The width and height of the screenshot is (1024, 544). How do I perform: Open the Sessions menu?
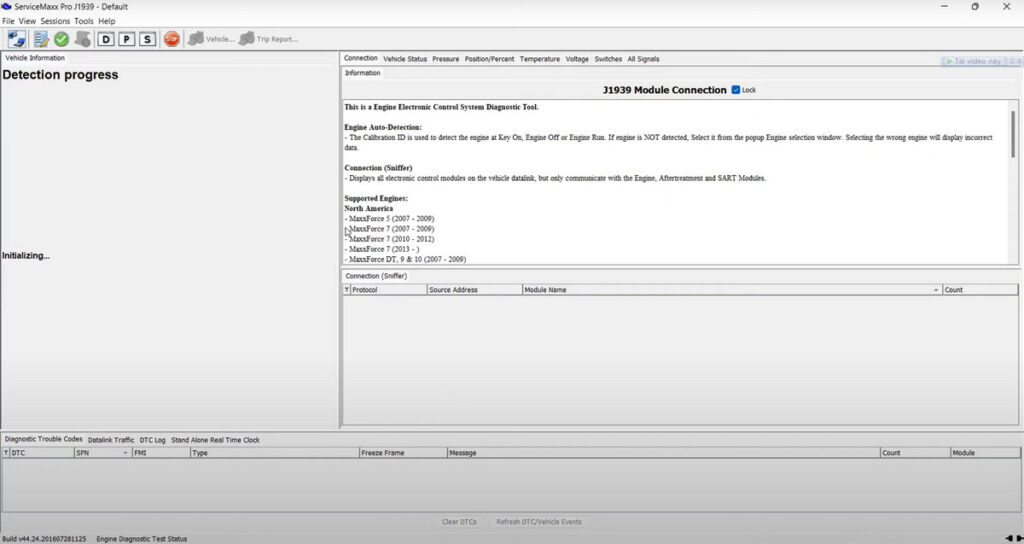click(x=55, y=21)
